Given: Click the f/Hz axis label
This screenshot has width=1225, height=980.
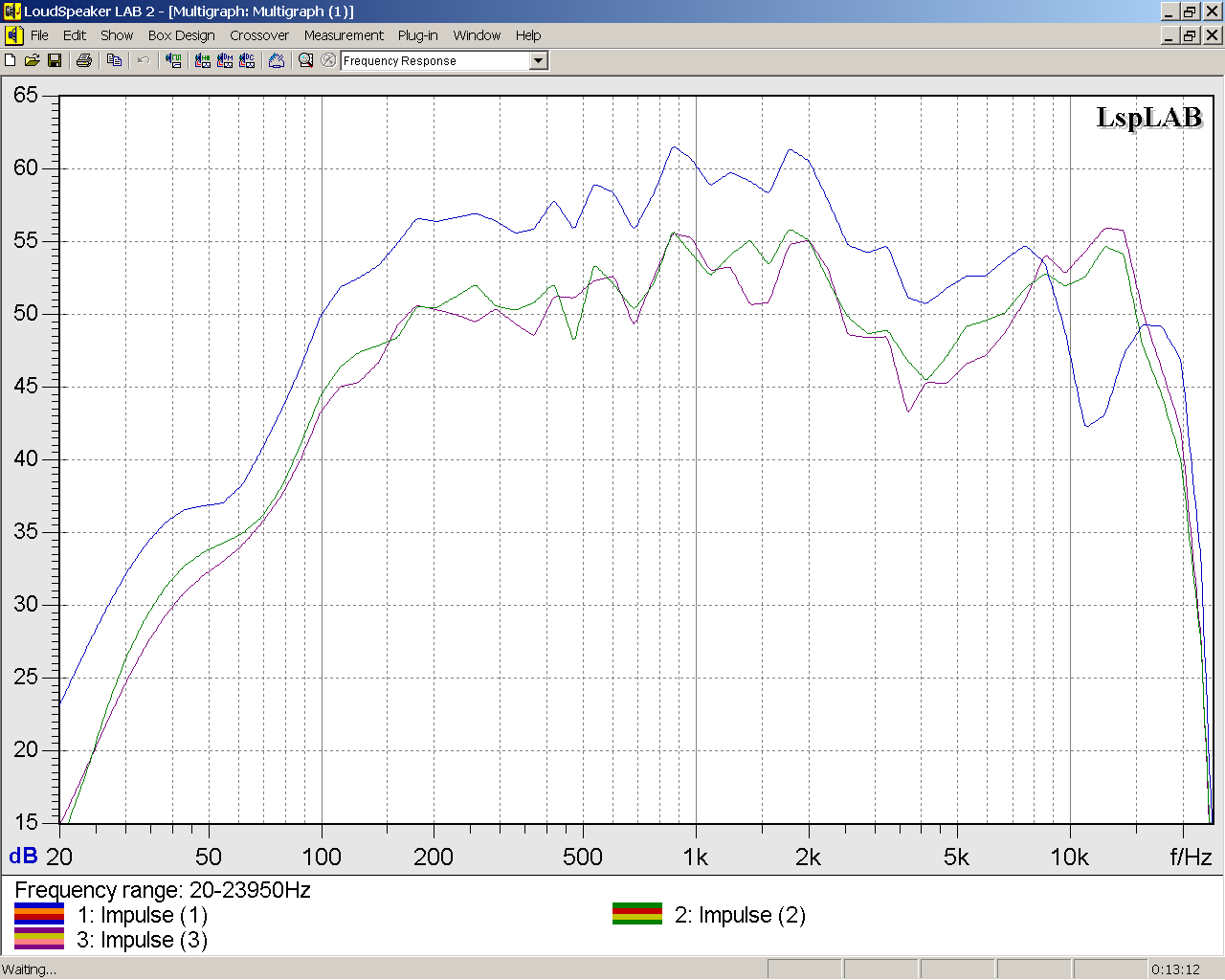Looking at the screenshot, I should coord(1191,857).
